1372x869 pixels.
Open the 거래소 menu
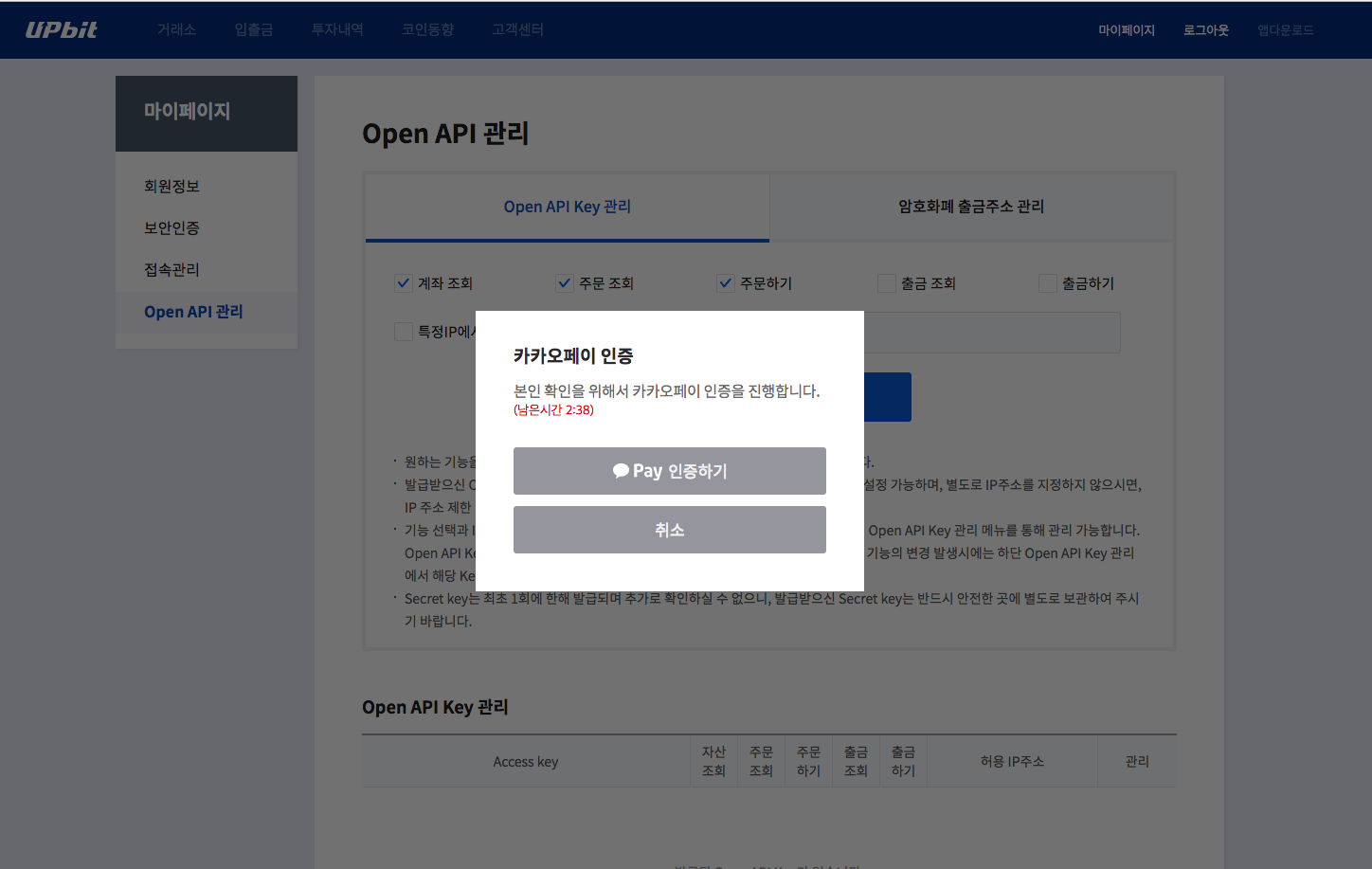[x=177, y=29]
